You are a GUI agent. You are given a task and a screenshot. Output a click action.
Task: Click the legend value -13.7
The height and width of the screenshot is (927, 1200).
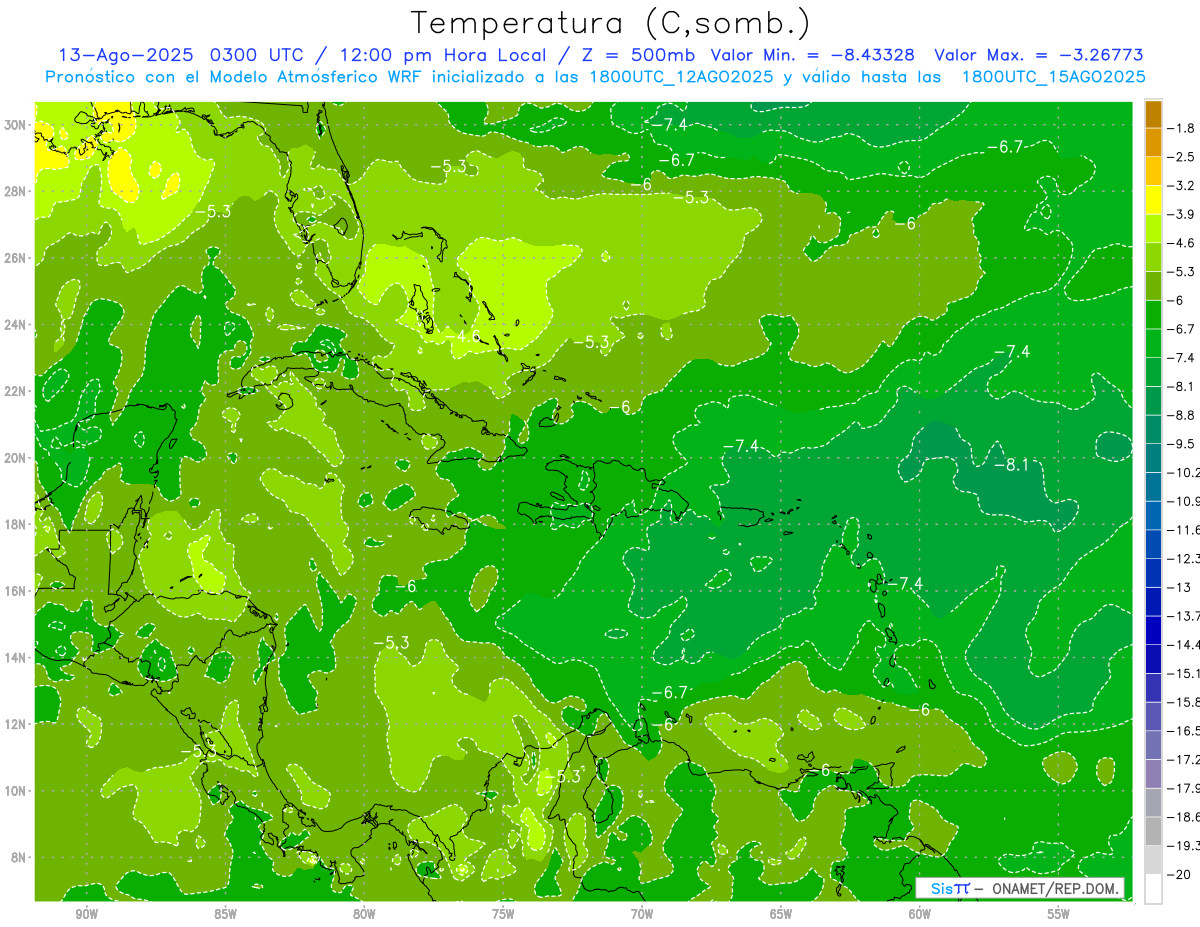coord(1183,615)
